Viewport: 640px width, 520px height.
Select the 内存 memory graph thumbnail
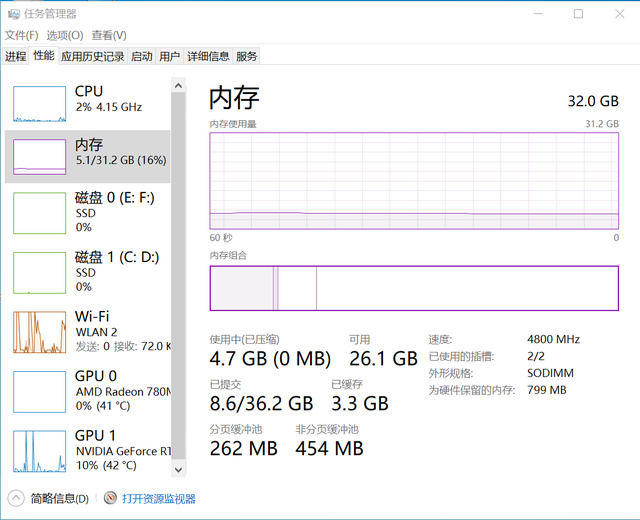40,158
